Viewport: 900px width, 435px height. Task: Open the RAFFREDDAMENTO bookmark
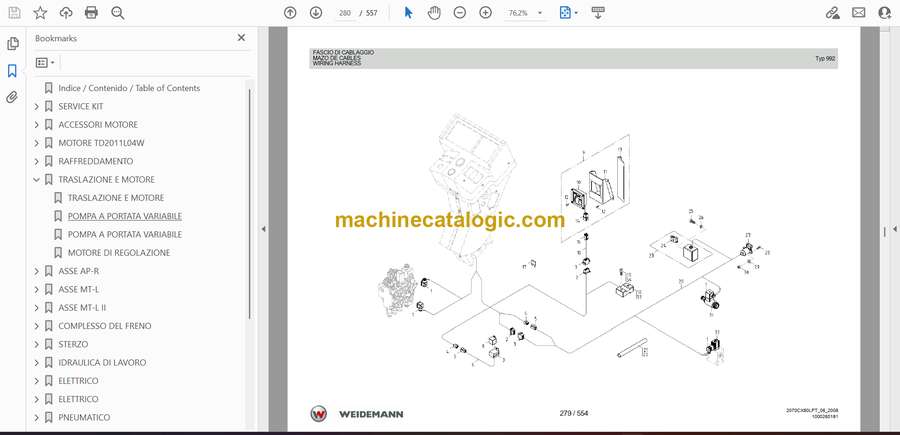click(x=95, y=161)
